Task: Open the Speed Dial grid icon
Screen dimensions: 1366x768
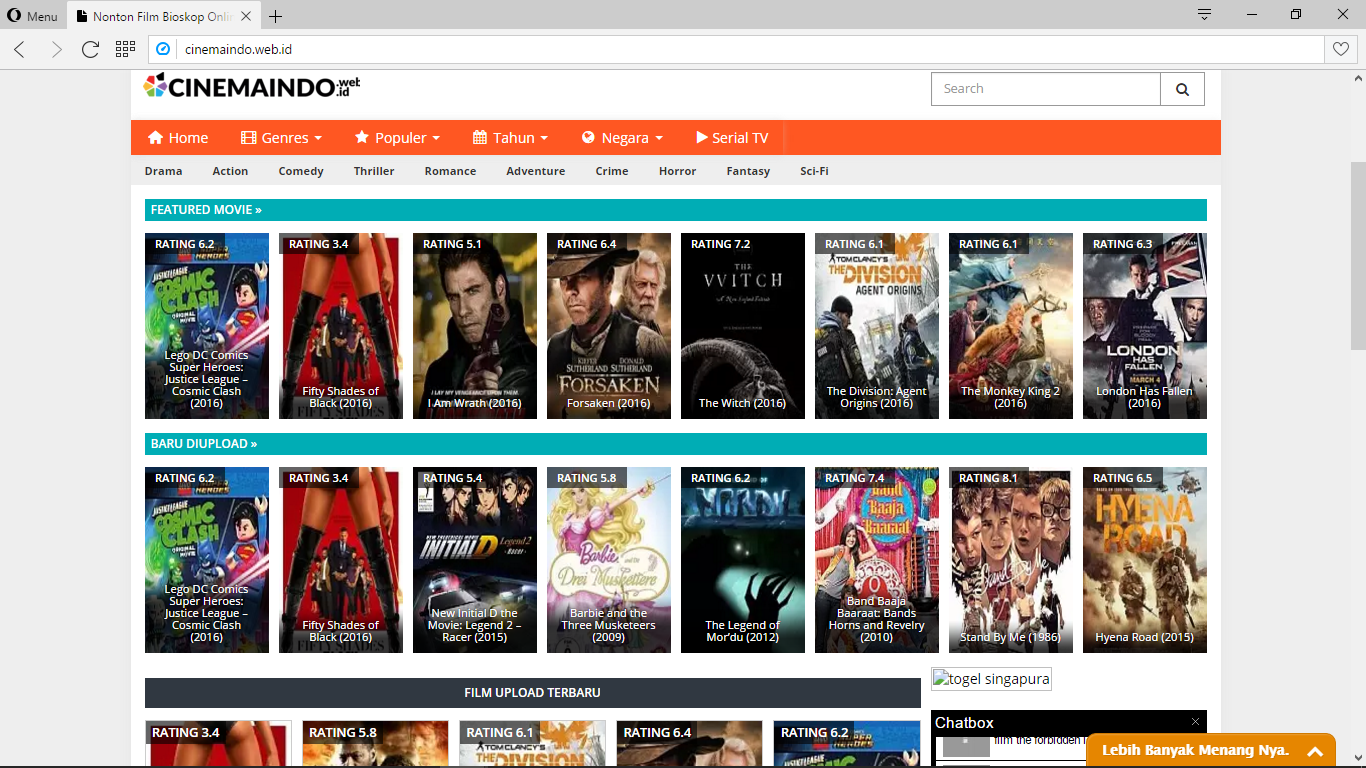Action: pos(125,49)
